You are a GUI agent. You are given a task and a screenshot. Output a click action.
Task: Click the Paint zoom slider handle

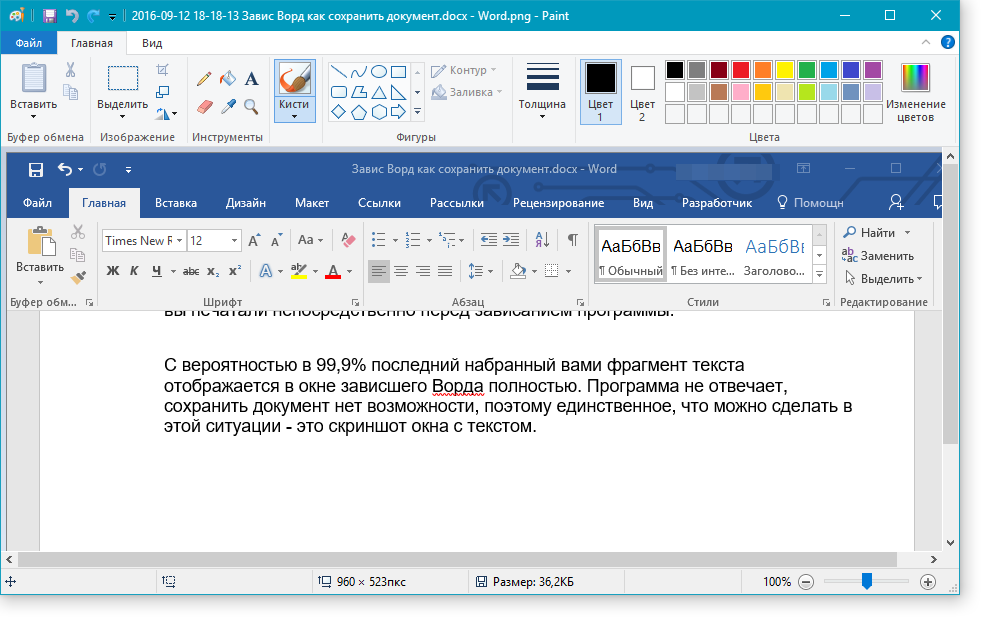pos(867,581)
